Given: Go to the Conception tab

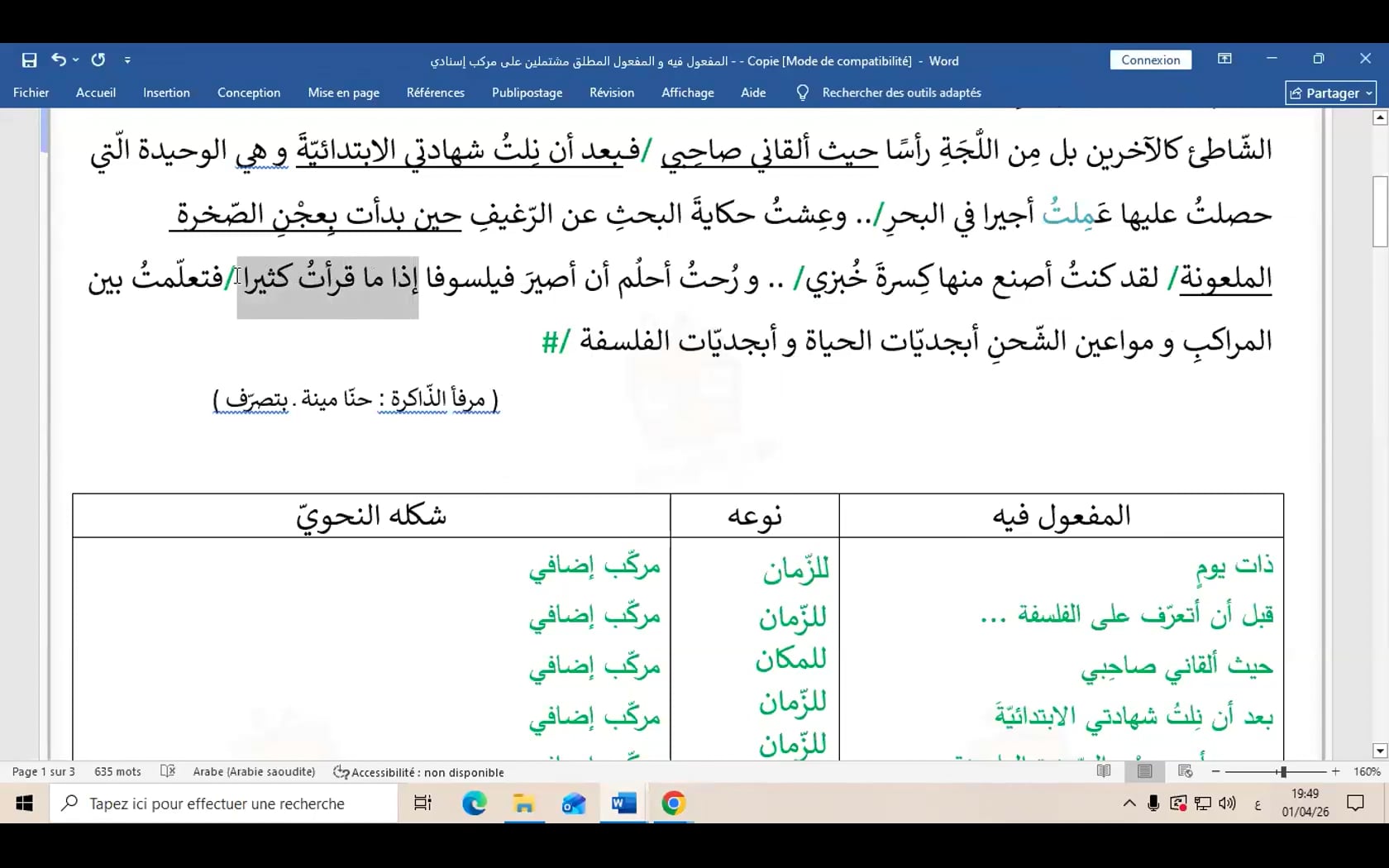Looking at the screenshot, I should 249,93.
